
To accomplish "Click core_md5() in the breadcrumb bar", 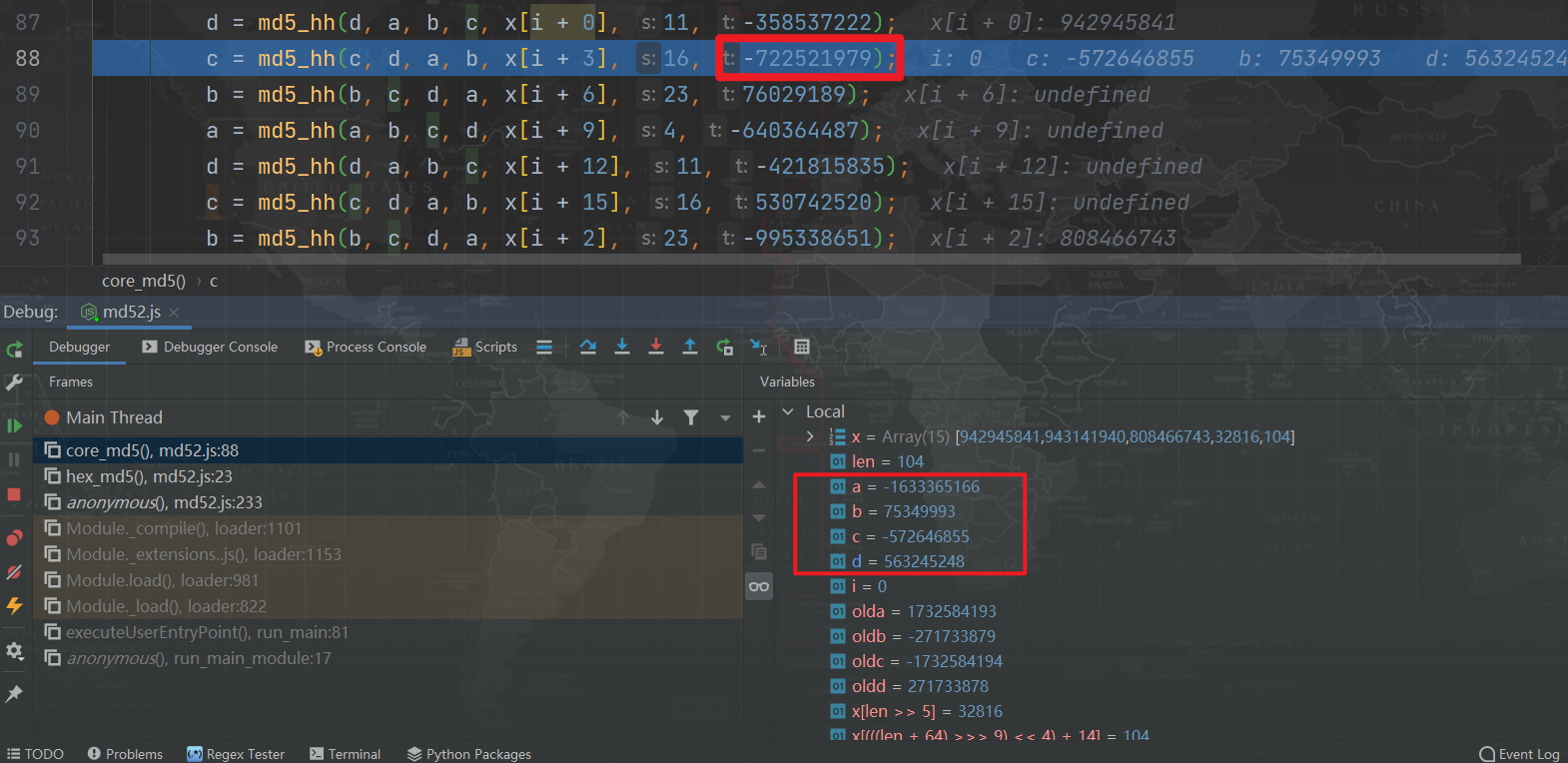I will click(x=144, y=282).
